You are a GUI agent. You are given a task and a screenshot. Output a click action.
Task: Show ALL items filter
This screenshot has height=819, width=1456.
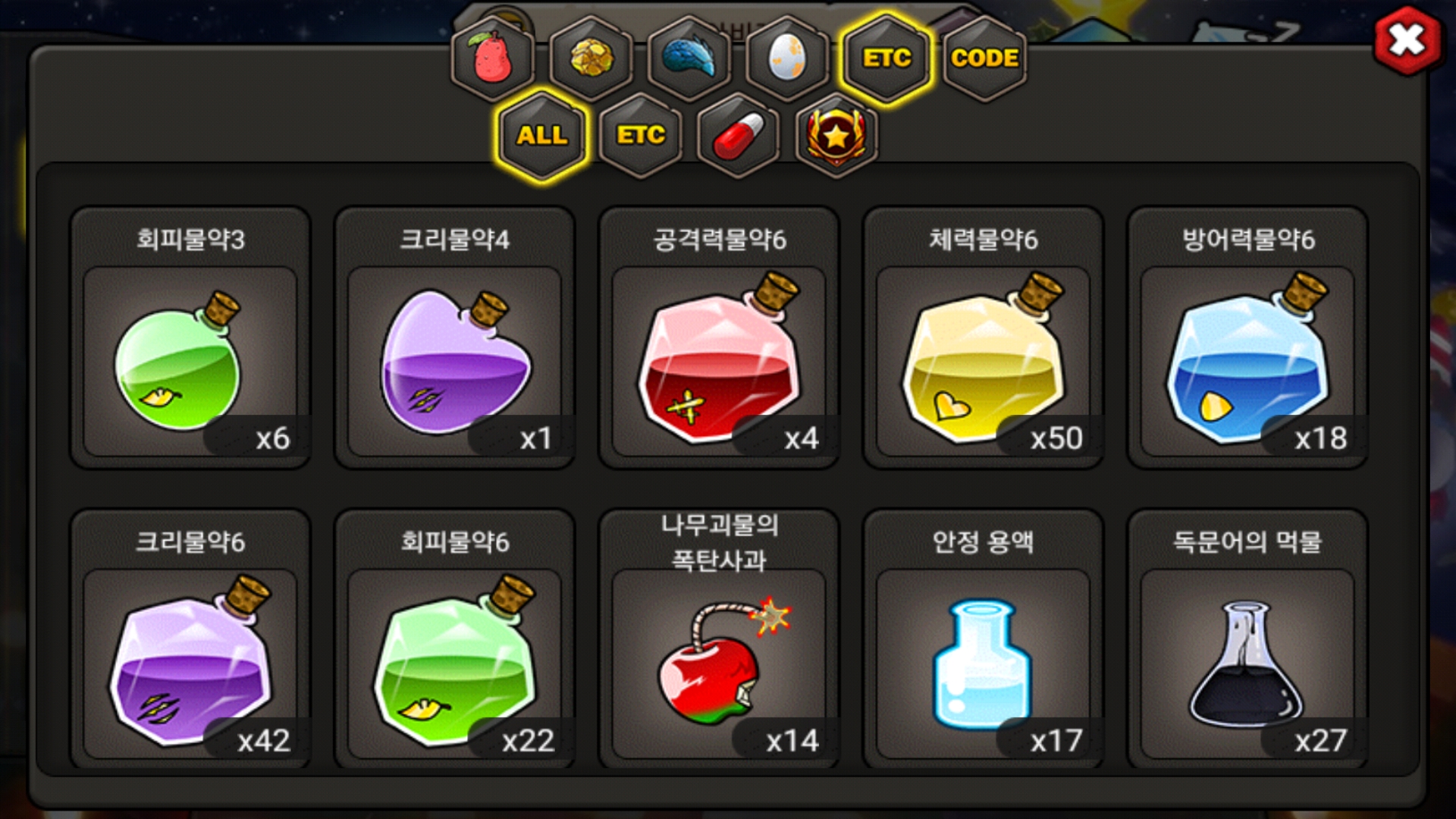[542, 135]
